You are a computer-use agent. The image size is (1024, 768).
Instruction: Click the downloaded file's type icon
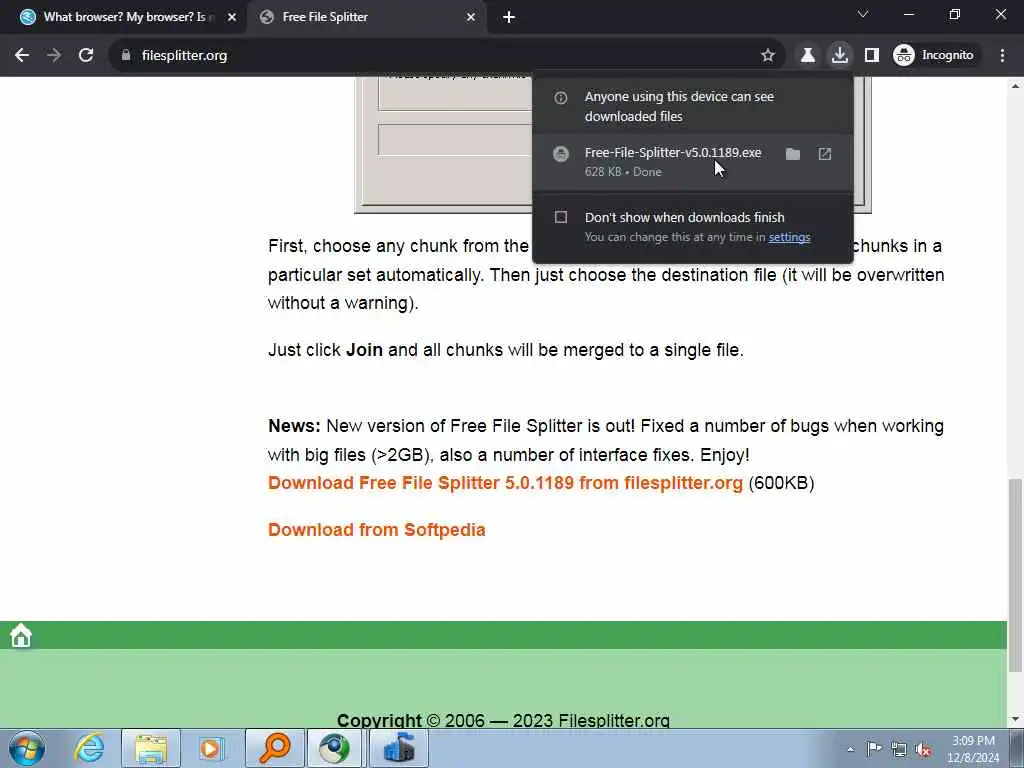[x=560, y=154]
